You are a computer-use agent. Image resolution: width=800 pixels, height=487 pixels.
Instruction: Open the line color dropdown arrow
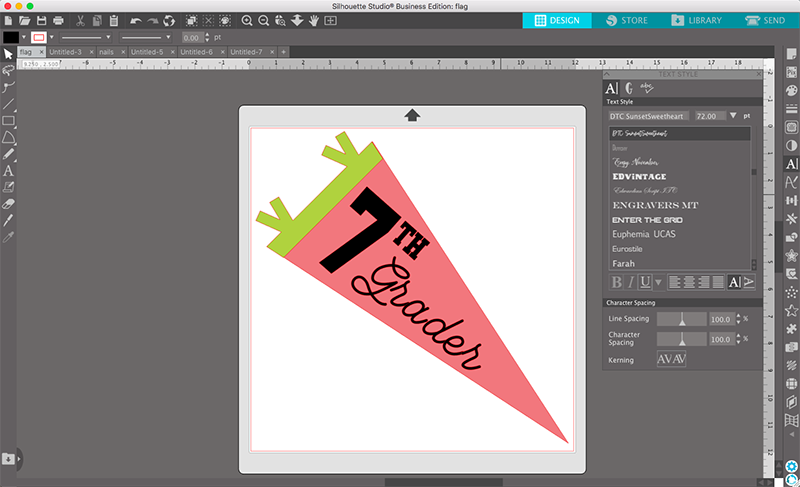tap(52, 37)
